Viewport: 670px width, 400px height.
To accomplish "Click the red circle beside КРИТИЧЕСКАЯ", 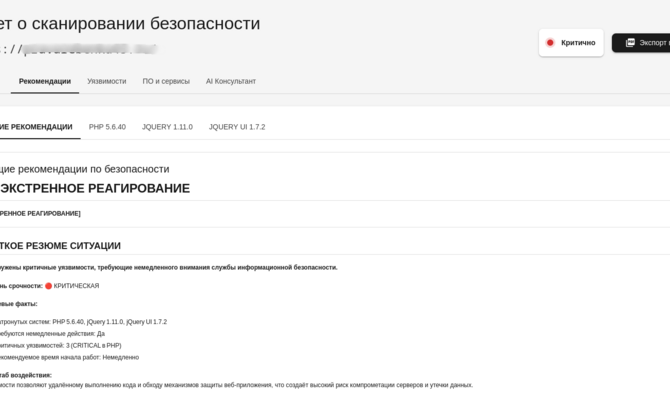I will point(49,286).
